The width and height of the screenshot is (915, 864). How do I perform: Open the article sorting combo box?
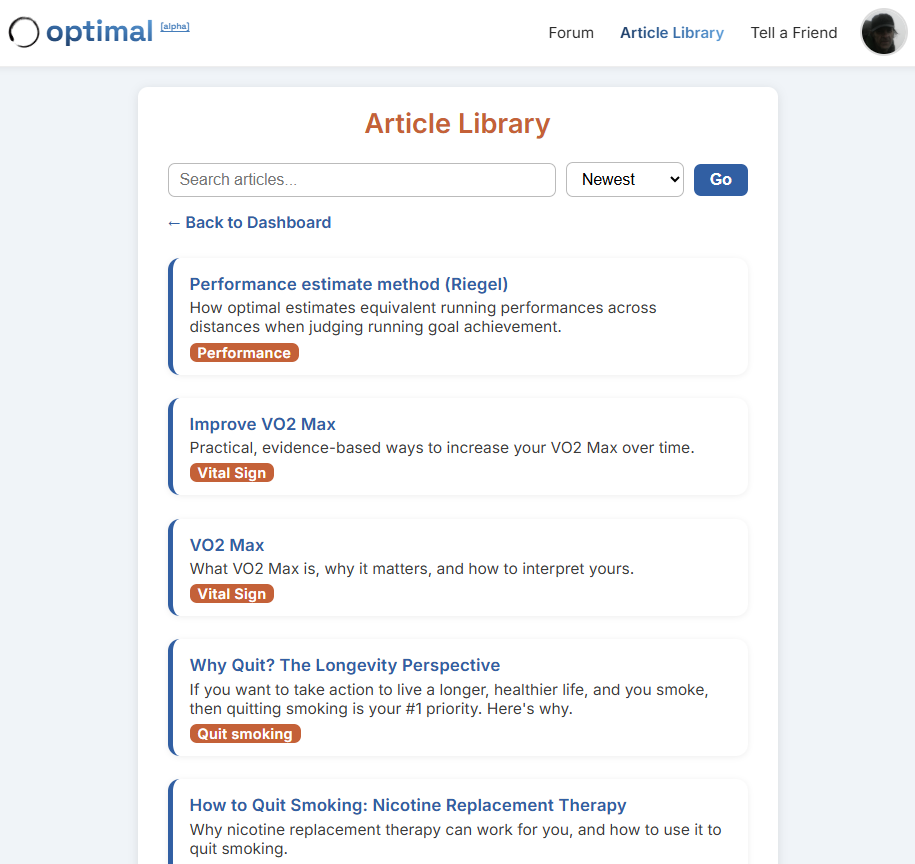coord(624,179)
